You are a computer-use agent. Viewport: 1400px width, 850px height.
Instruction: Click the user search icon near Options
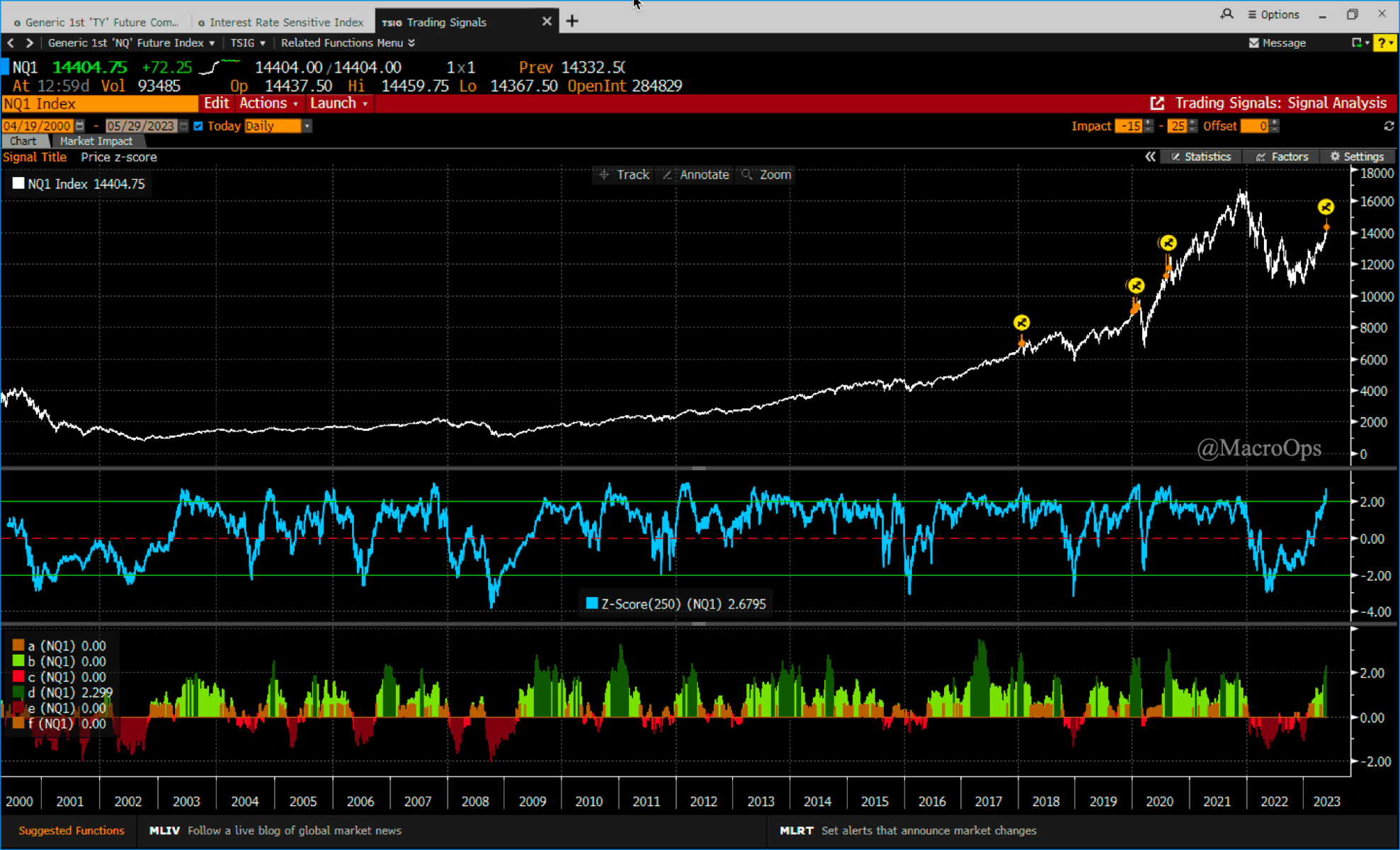(x=1227, y=14)
